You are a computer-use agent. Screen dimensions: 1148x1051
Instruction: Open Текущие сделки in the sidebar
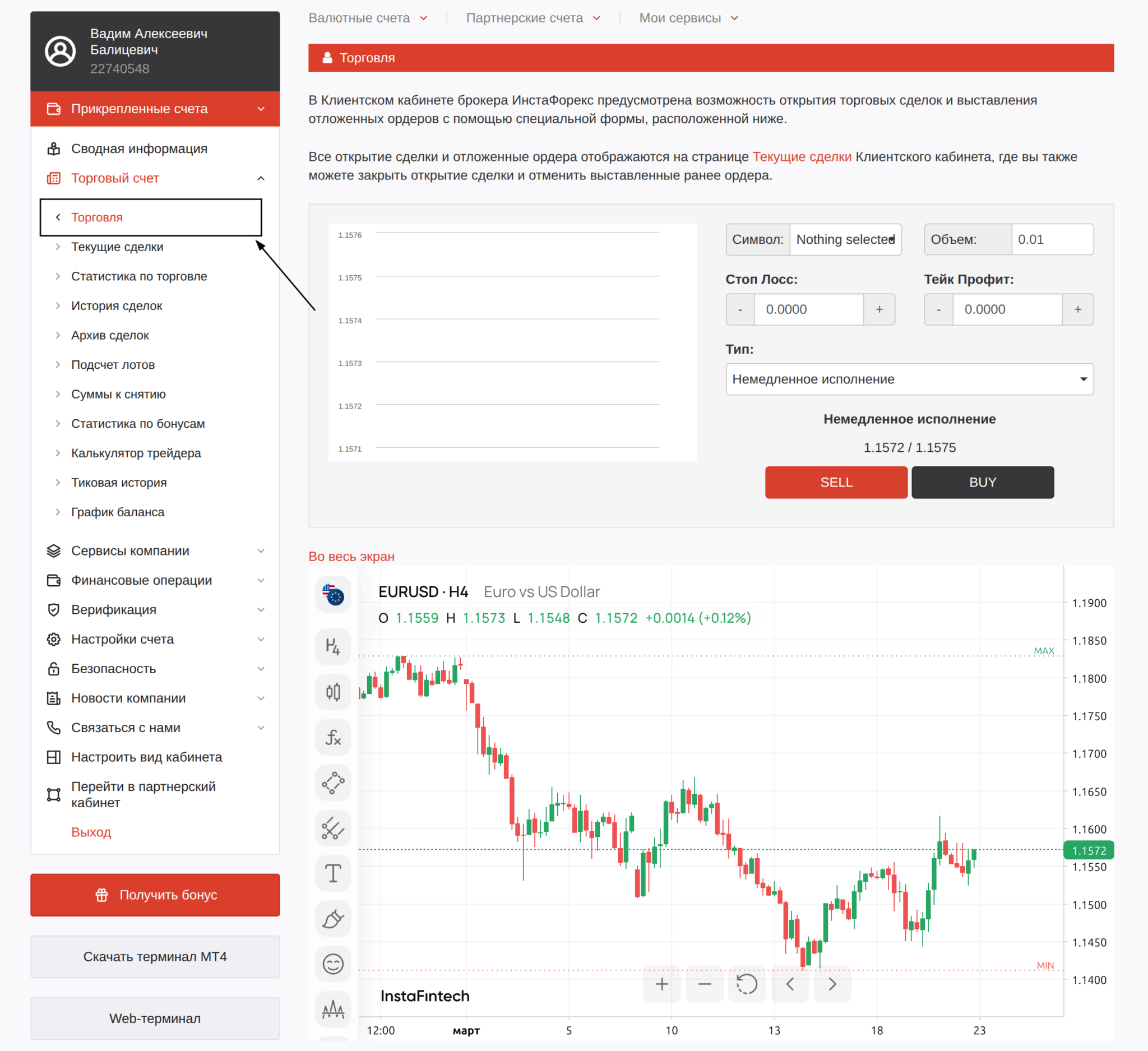coord(117,247)
